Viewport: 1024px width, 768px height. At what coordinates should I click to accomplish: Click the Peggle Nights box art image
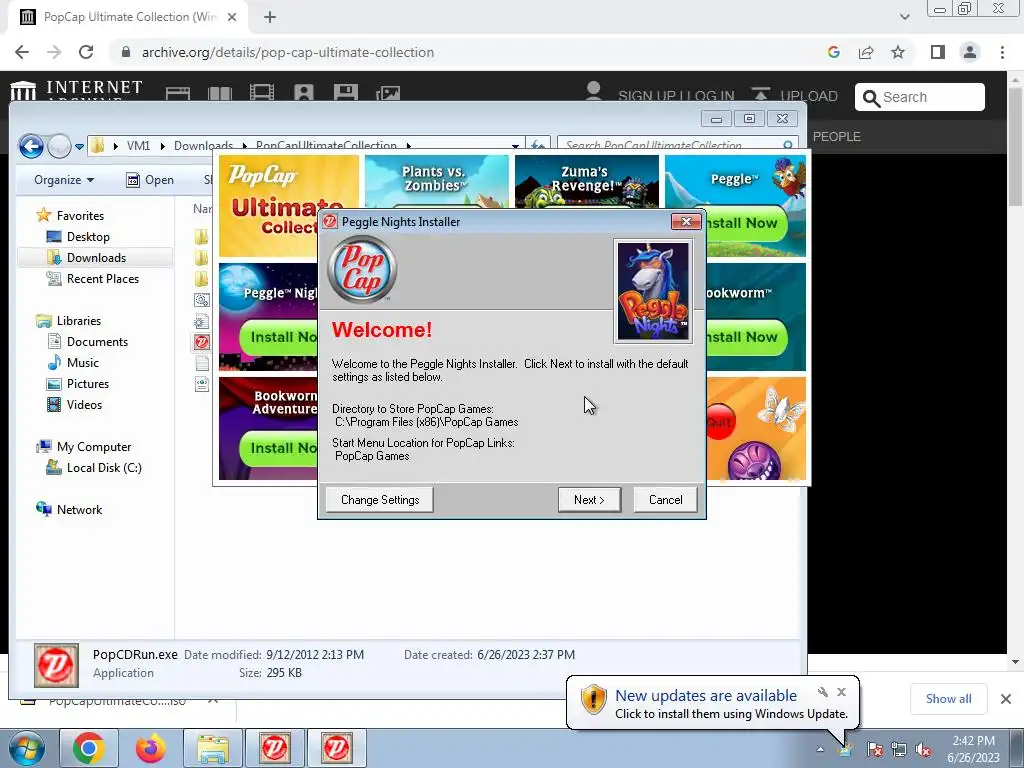click(x=653, y=291)
